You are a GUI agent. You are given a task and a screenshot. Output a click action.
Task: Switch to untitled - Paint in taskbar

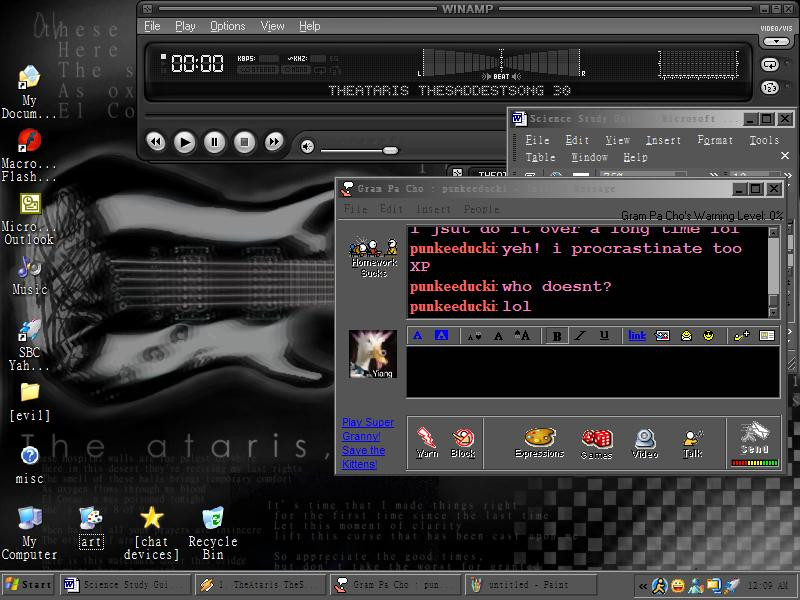530,585
